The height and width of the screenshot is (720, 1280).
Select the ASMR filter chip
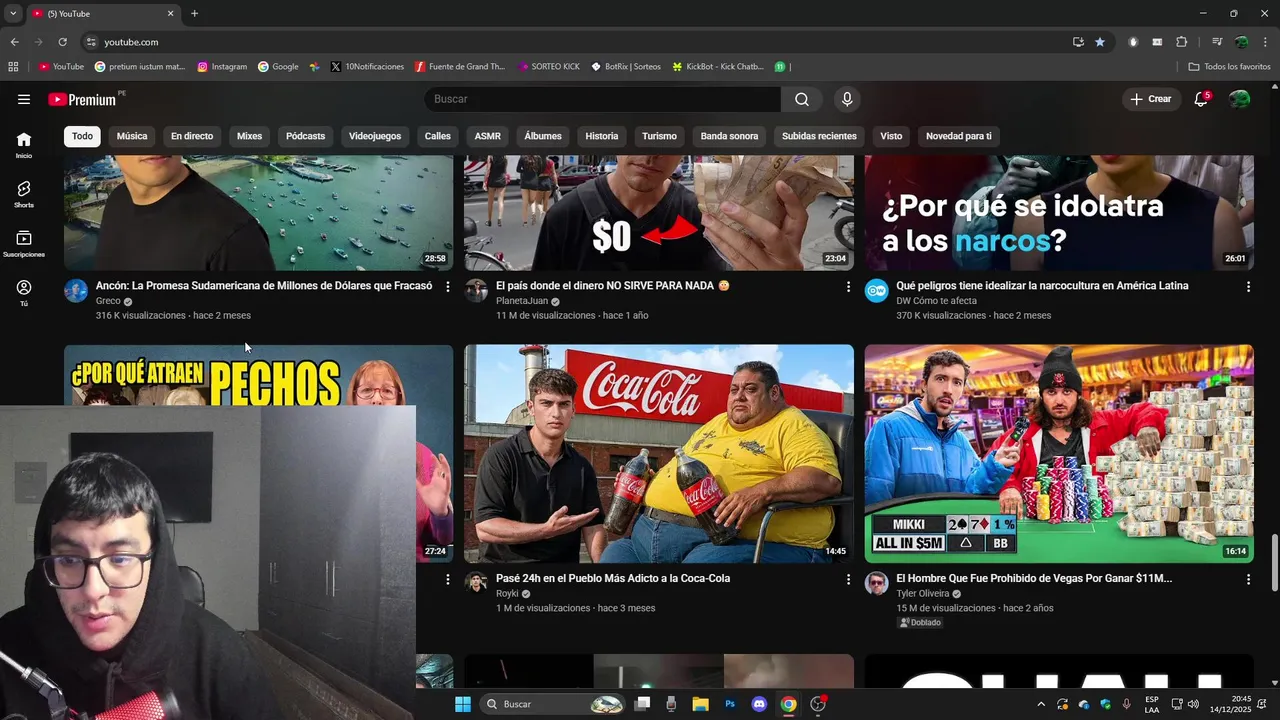coord(488,136)
